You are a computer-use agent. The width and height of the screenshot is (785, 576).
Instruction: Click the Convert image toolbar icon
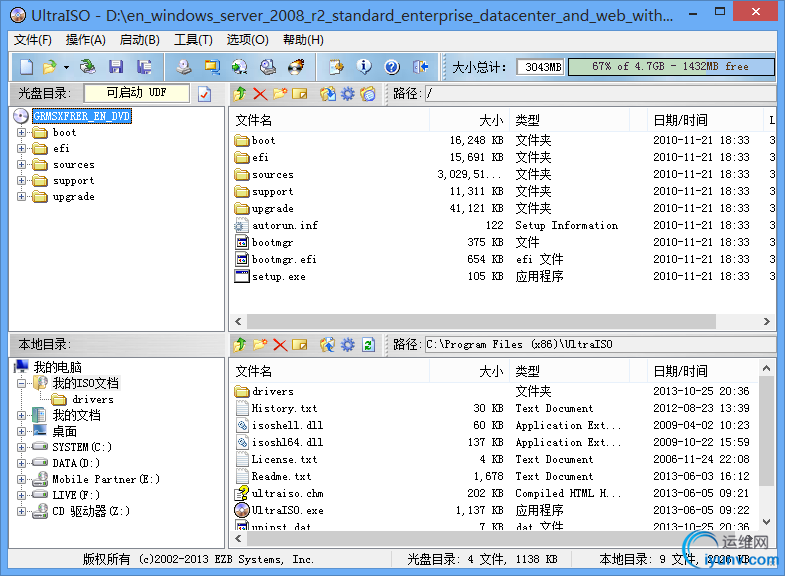pyautogui.click(x=212, y=67)
